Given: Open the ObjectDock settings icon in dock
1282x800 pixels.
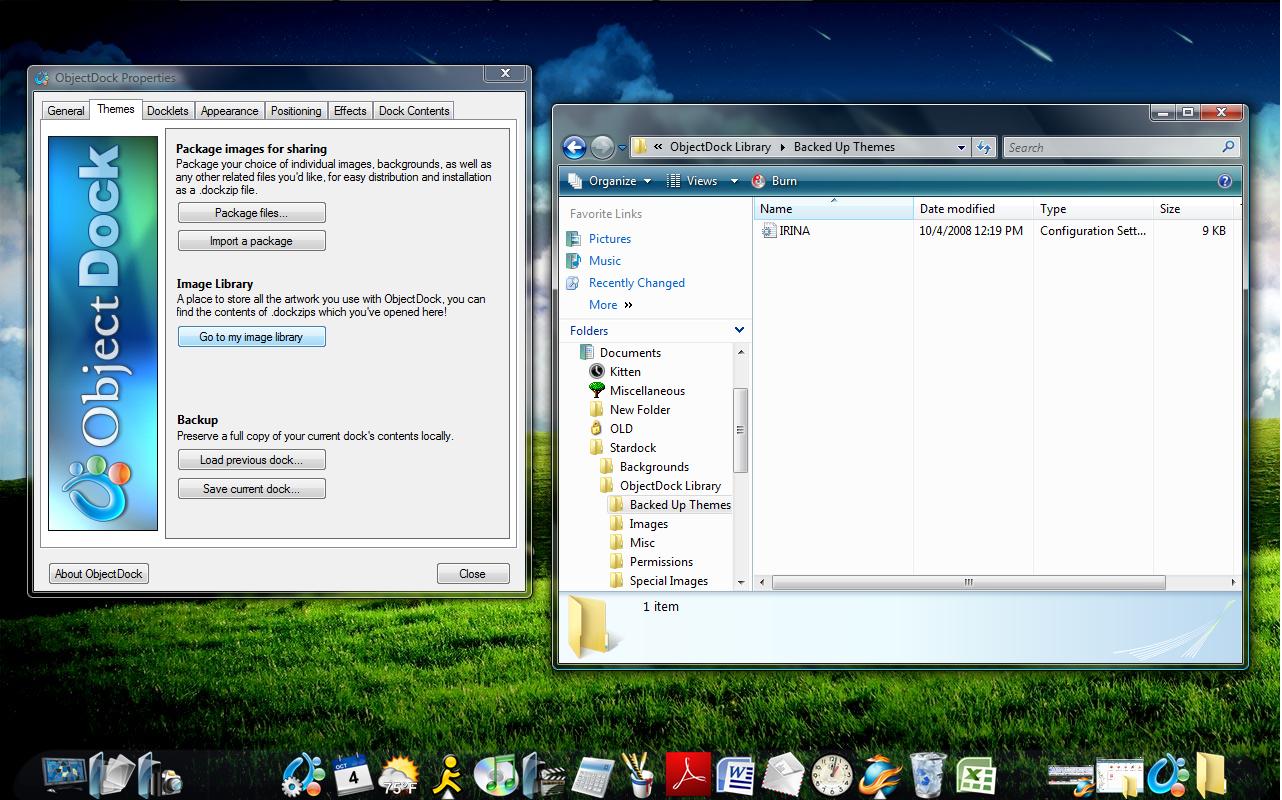Looking at the screenshot, I should (x=302, y=775).
